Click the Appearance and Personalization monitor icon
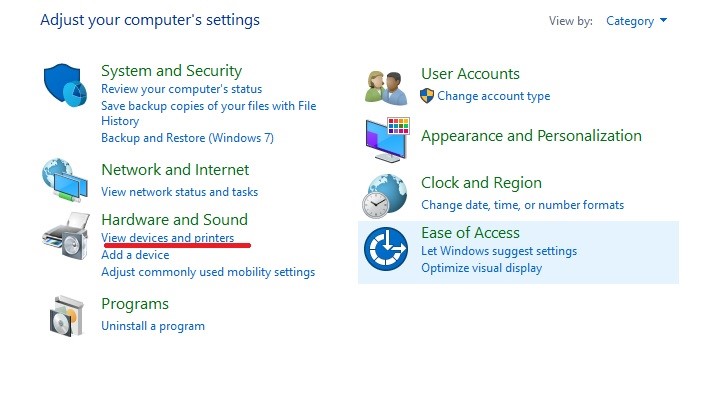Screen dimensions: 709x411 387,139
